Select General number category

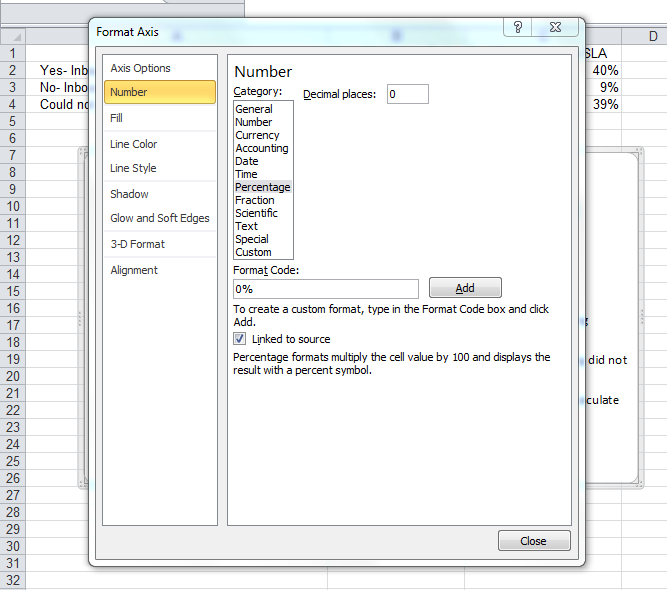click(x=254, y=109)
